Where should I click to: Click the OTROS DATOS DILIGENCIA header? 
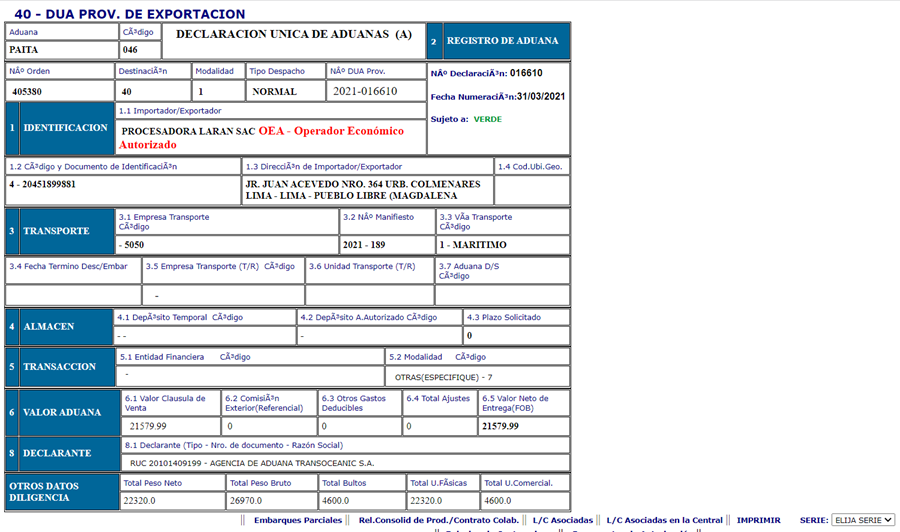click(x=44, y=492)
